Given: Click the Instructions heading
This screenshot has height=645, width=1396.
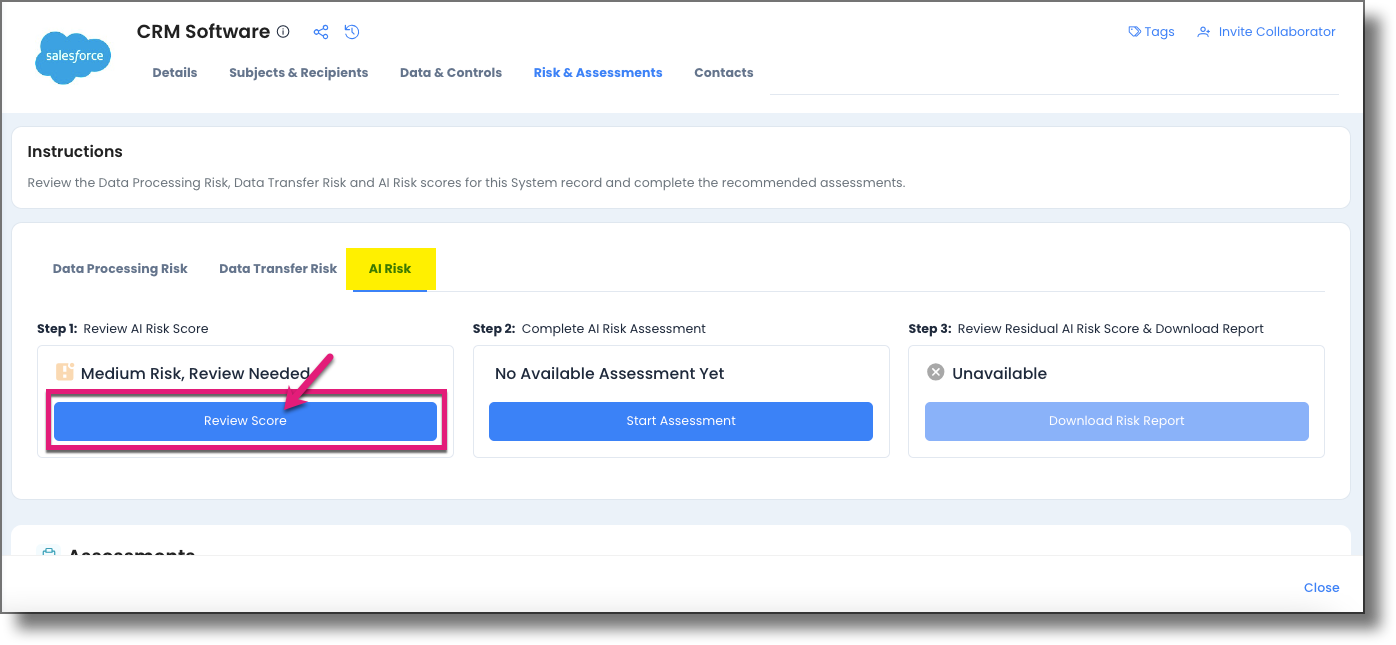Looking at the screenshot, I should [x=75, y=152].
